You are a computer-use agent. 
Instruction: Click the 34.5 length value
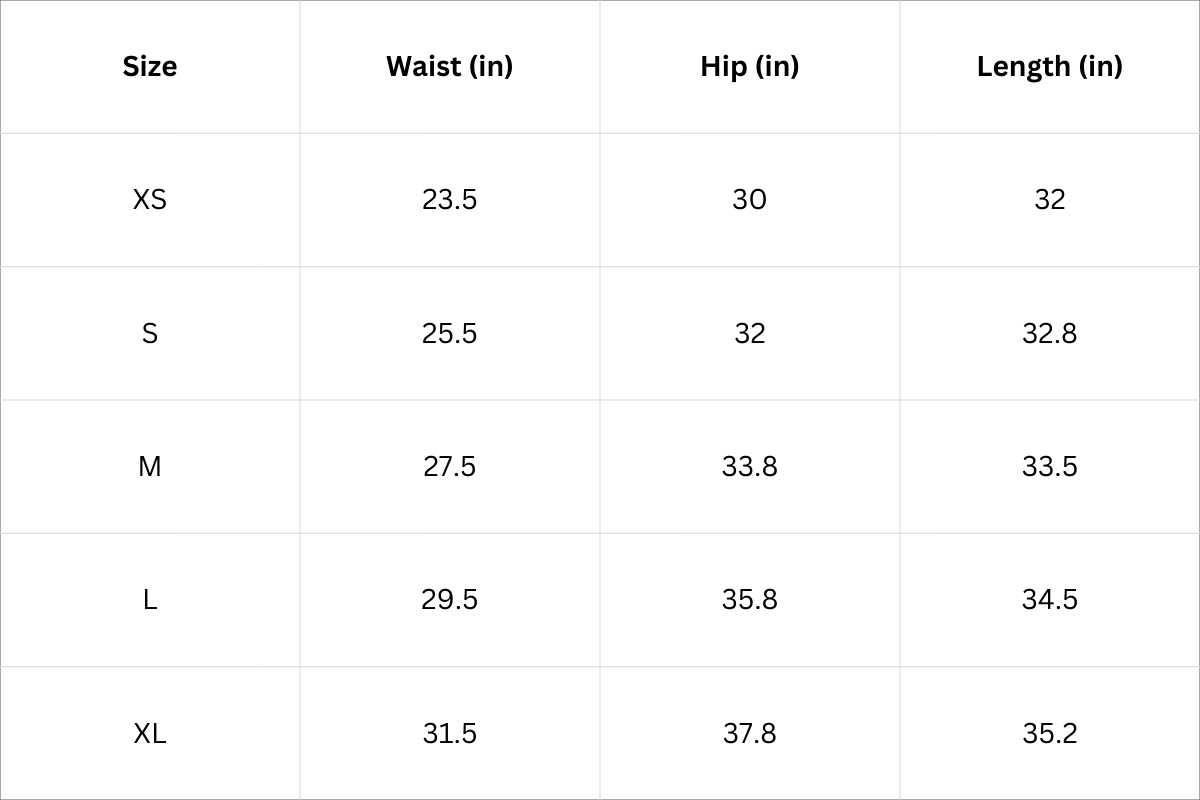tap(1050, 599)
